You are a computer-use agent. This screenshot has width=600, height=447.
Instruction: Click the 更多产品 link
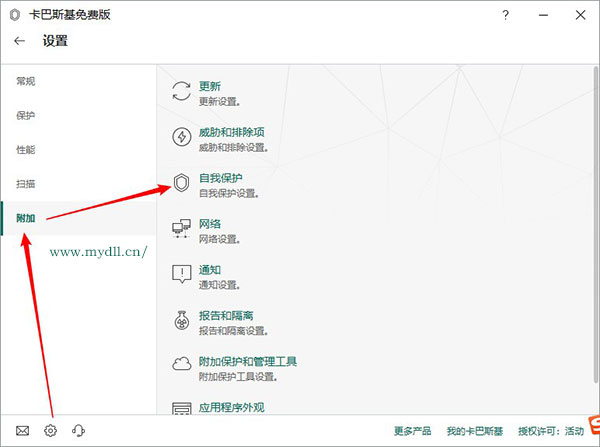(412, 431)
